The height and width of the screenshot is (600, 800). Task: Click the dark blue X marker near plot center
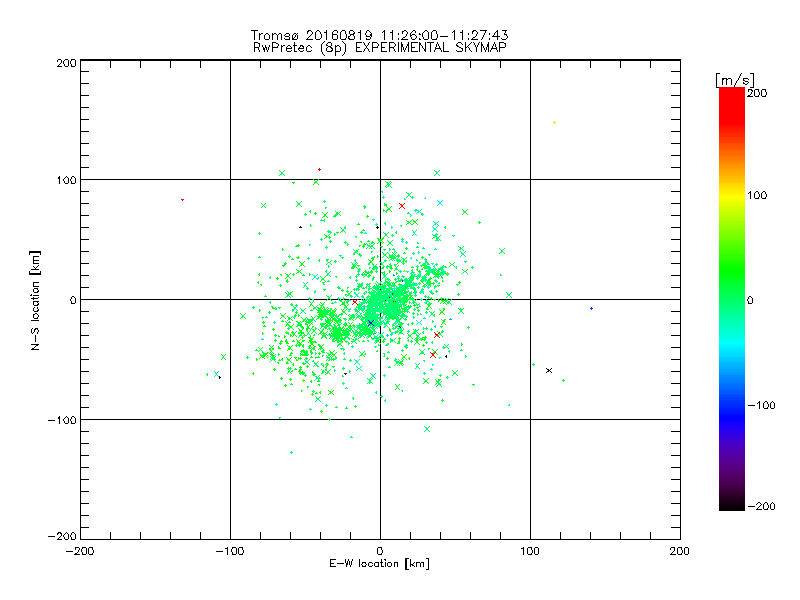pyautogui.click(x=371, y=323)
